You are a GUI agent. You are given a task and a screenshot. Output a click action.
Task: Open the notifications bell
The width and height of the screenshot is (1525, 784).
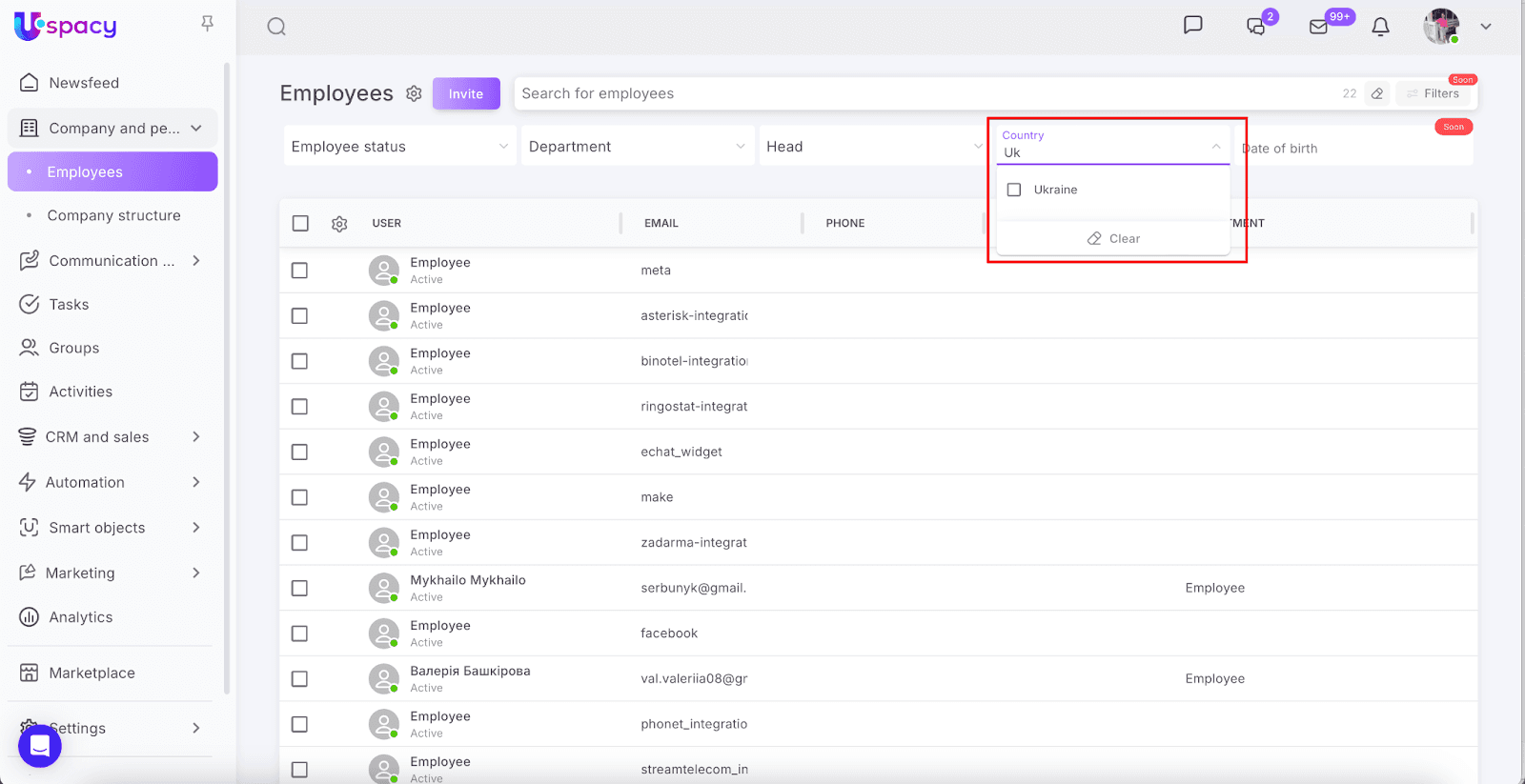(1380, 27)
